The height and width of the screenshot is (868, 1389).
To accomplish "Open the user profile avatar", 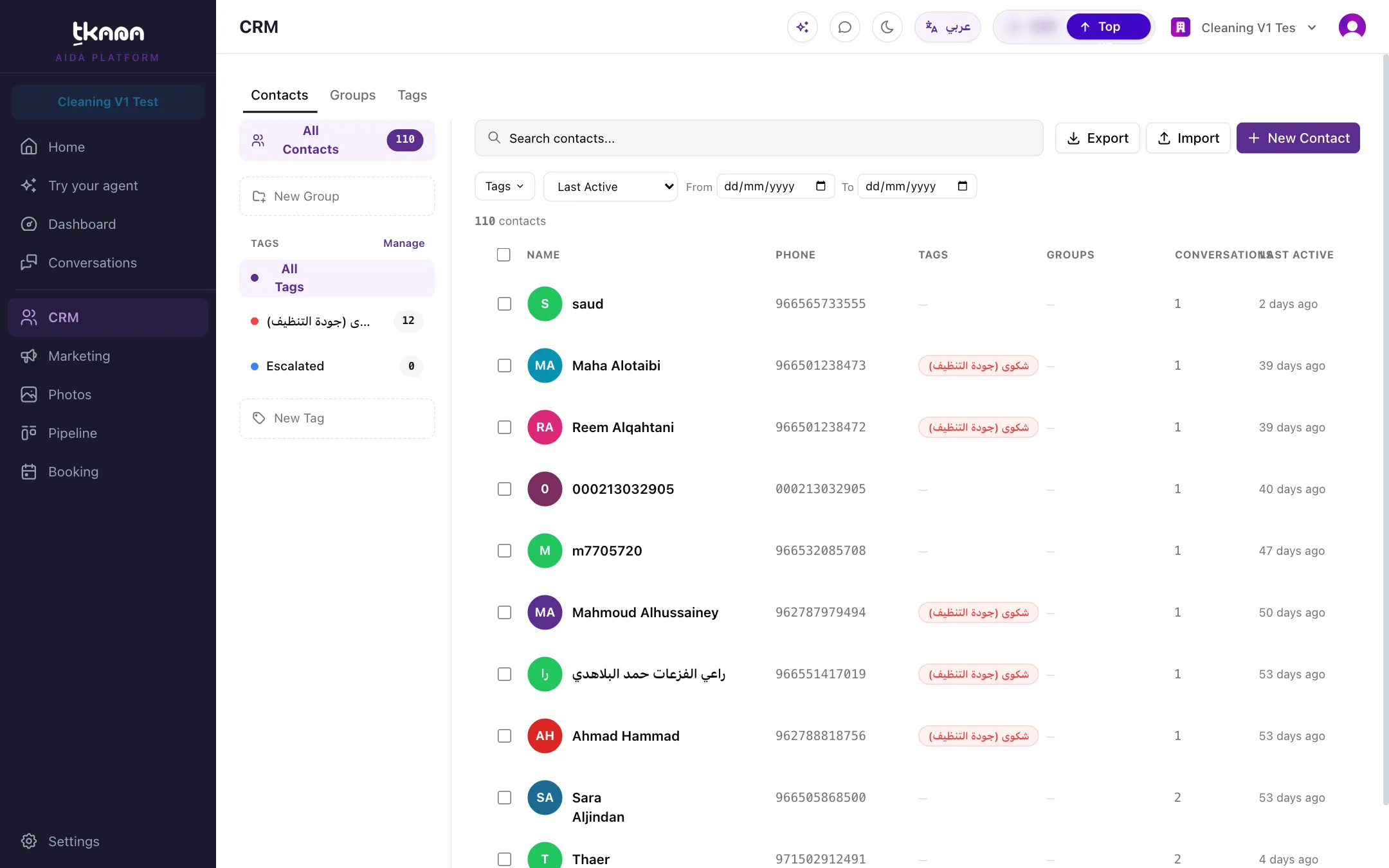I will (1352, 27).
